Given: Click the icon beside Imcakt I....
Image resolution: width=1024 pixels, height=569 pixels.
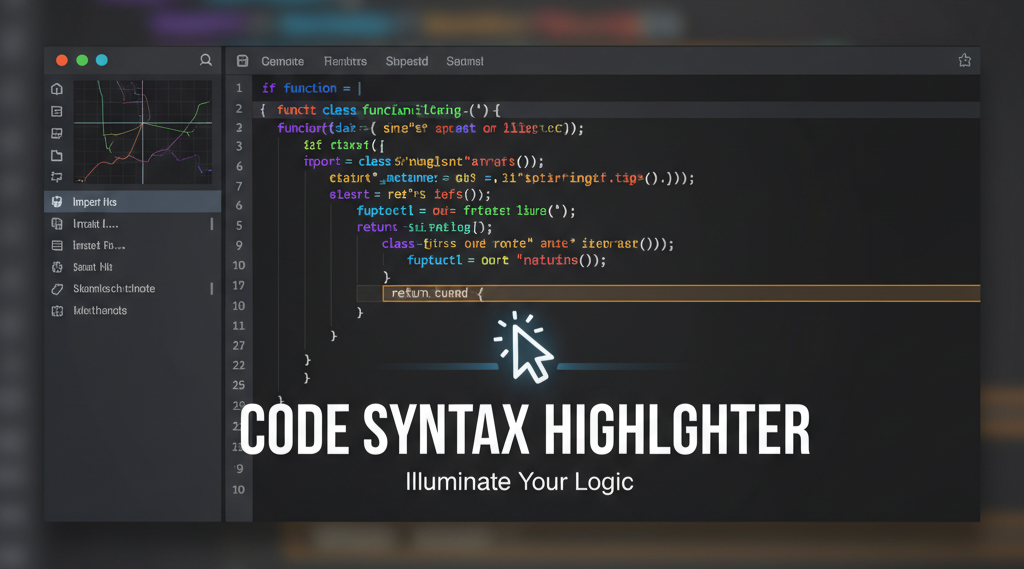Looking at the screenshot, I should [x=57, y=224].
